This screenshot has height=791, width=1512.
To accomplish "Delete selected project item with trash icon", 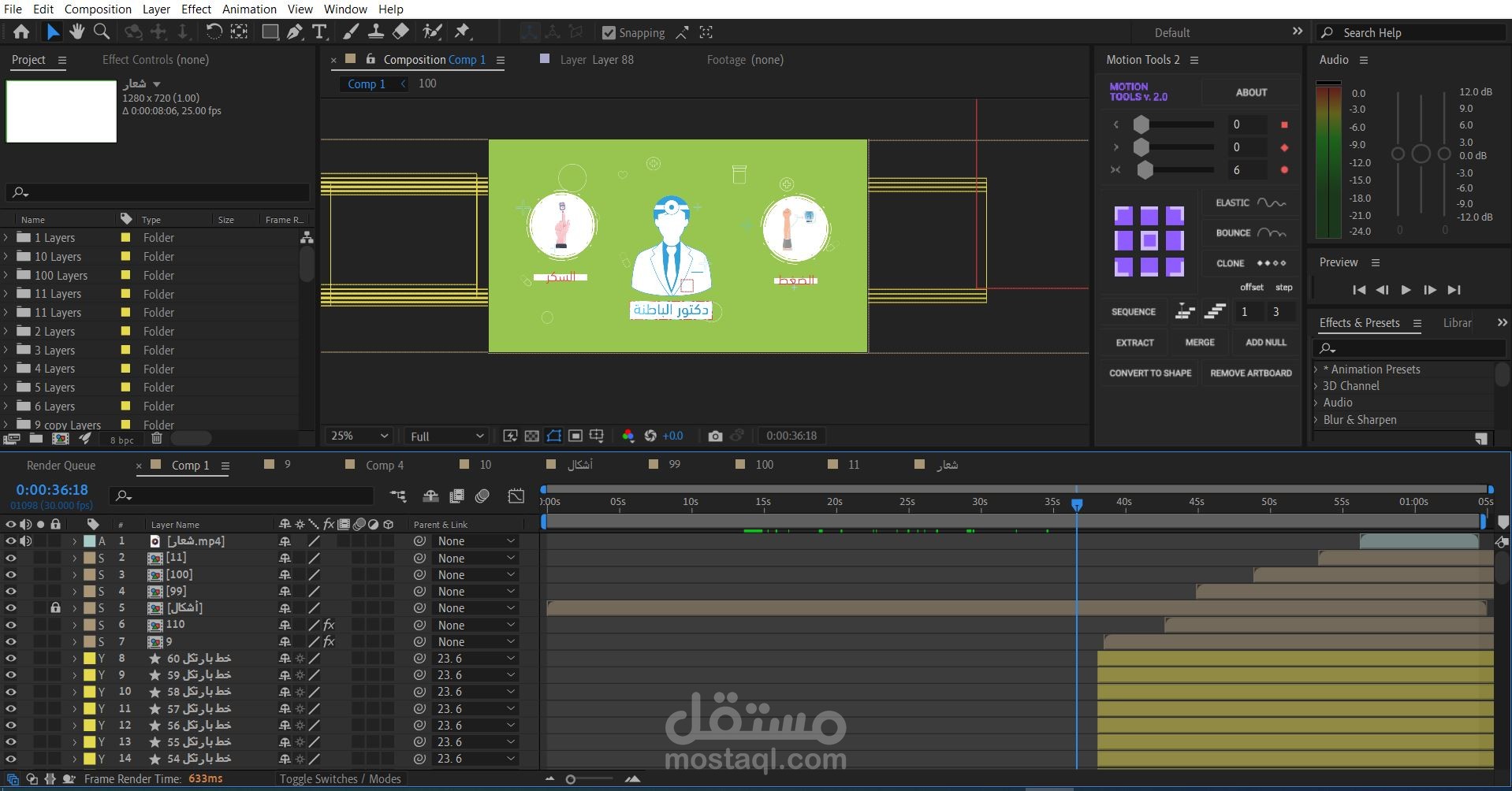I will pos(156,439).
